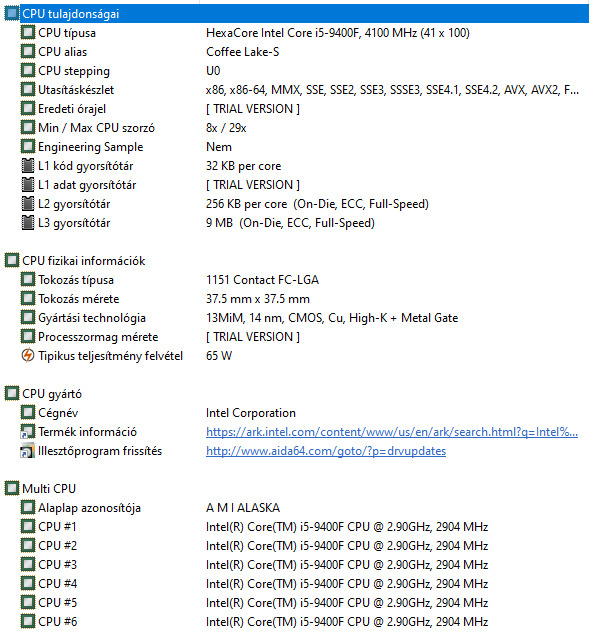The image size is (604, 641).
Task: Click the chip icon beside 'CPU #1'
Action: point(28,527)
